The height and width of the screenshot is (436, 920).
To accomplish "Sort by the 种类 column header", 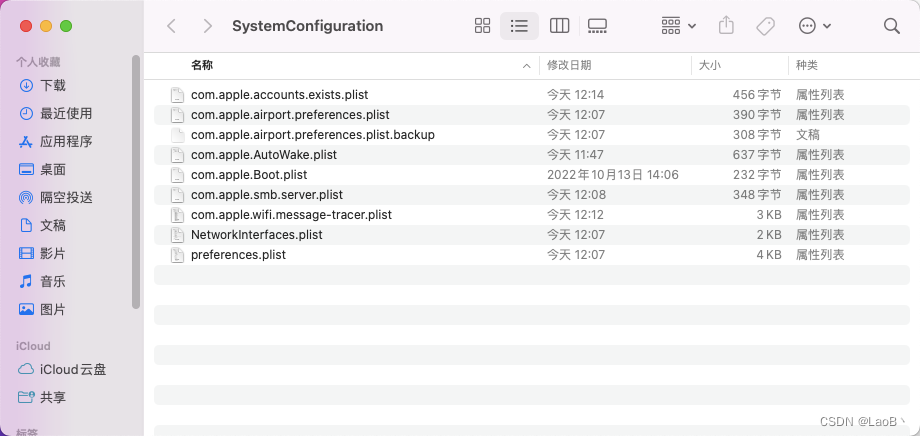I will (x=806, y=65).
